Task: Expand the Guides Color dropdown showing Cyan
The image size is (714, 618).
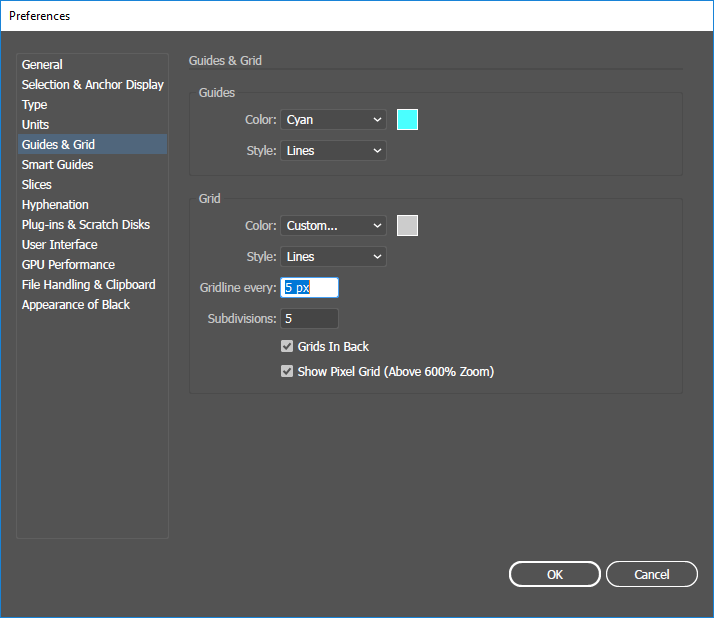Action: point(333,120)
